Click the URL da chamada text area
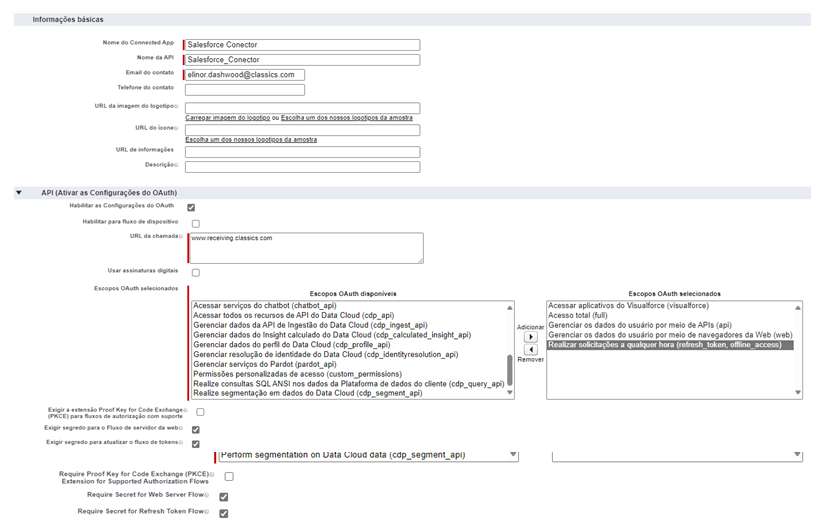 [307, 248]
